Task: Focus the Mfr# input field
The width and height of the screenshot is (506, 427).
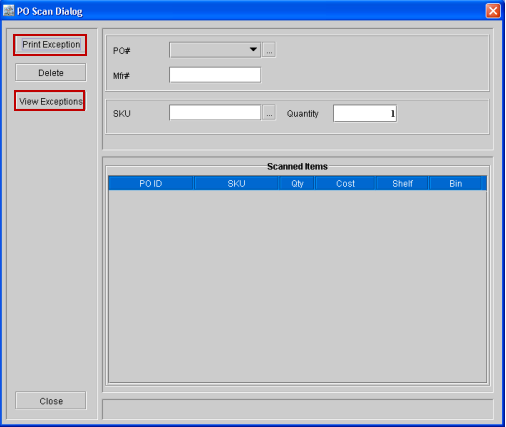Action: pyautogui.click(x=215, y=75)
